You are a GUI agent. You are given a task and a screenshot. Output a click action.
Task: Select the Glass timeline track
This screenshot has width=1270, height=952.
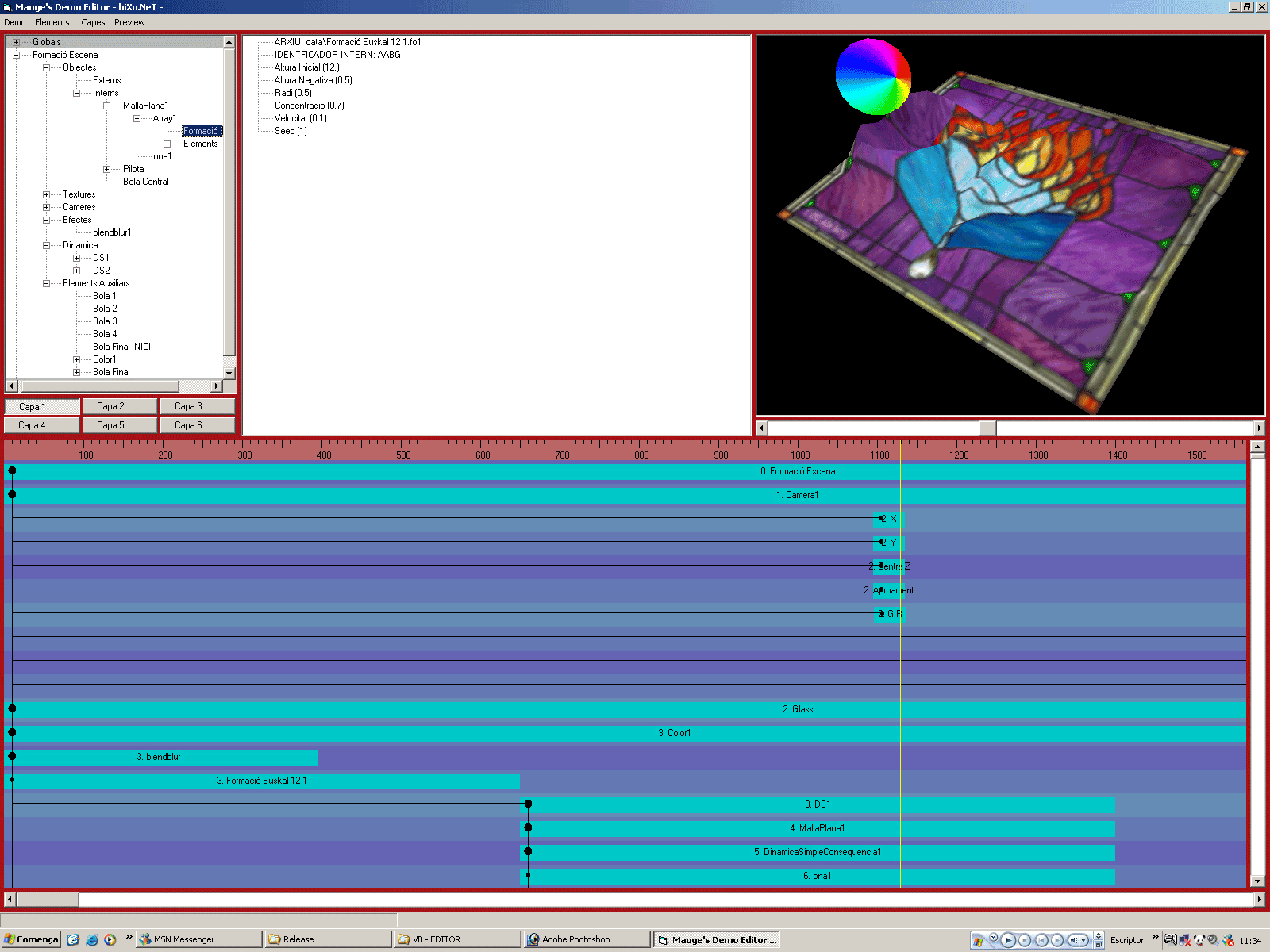click(625, 709)
